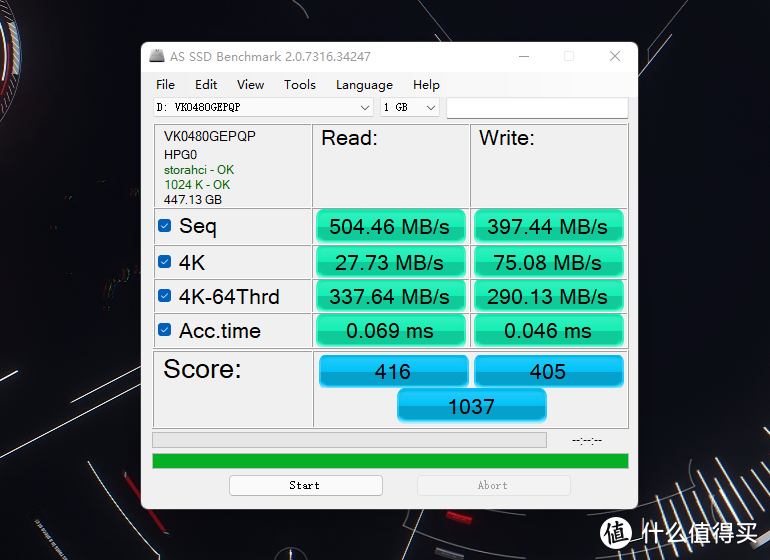Open the View menu
Viewport: 770px width, 560px height.
[x=250, y=84]
